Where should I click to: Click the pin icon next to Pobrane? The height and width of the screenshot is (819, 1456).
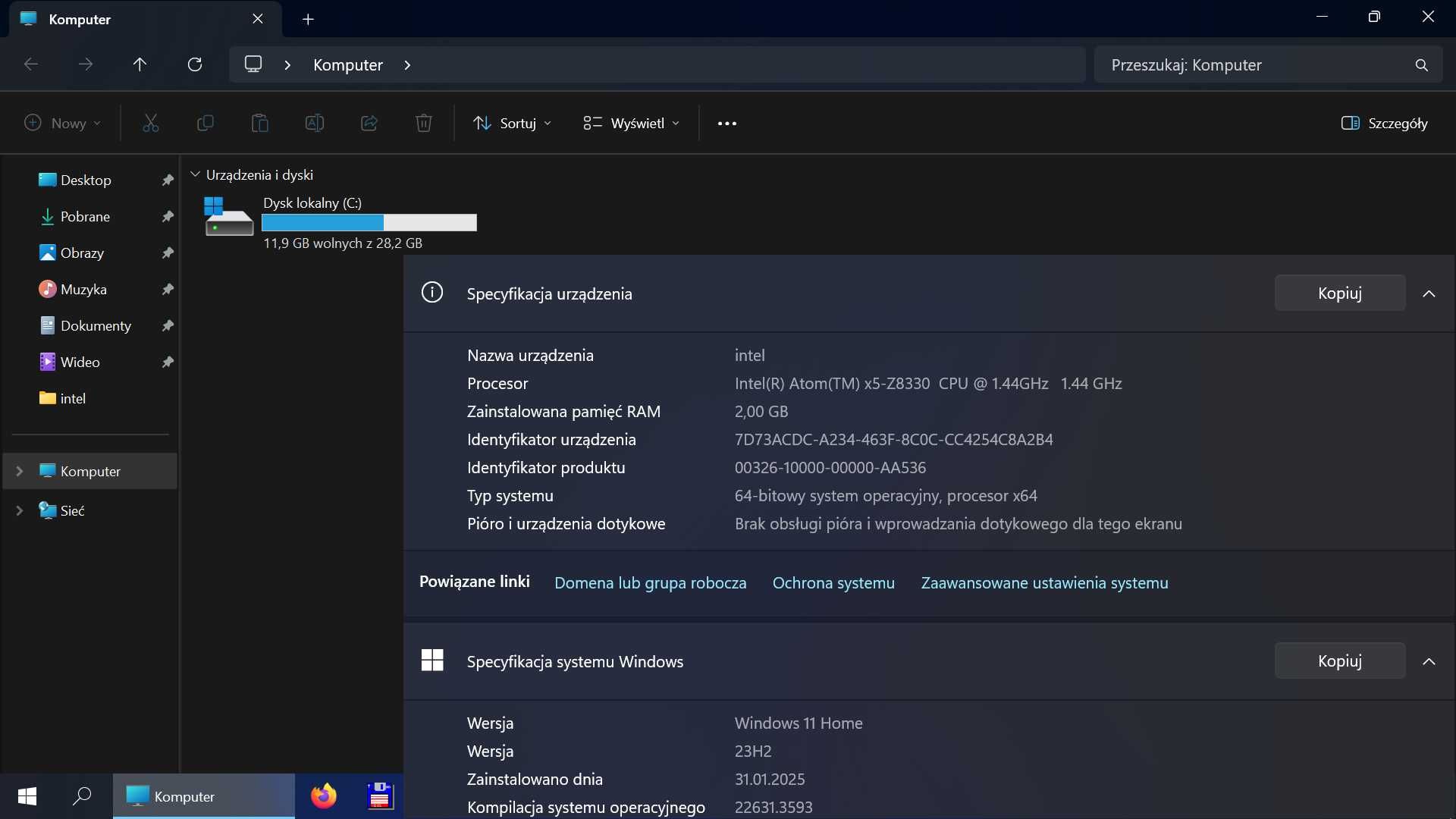(x=168, y=216)
